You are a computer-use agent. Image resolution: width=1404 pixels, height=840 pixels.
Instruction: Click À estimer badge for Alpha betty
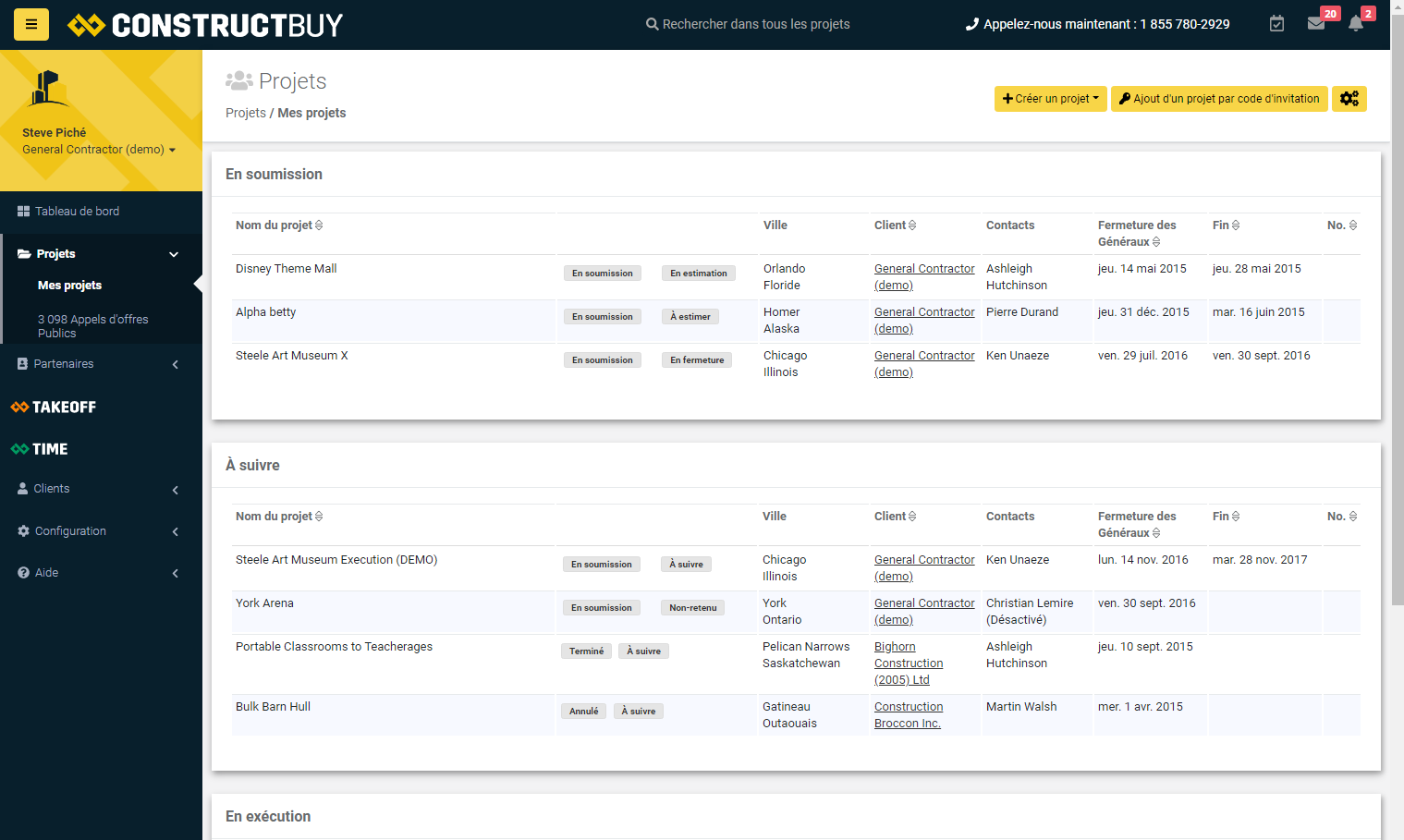(690, 317)
